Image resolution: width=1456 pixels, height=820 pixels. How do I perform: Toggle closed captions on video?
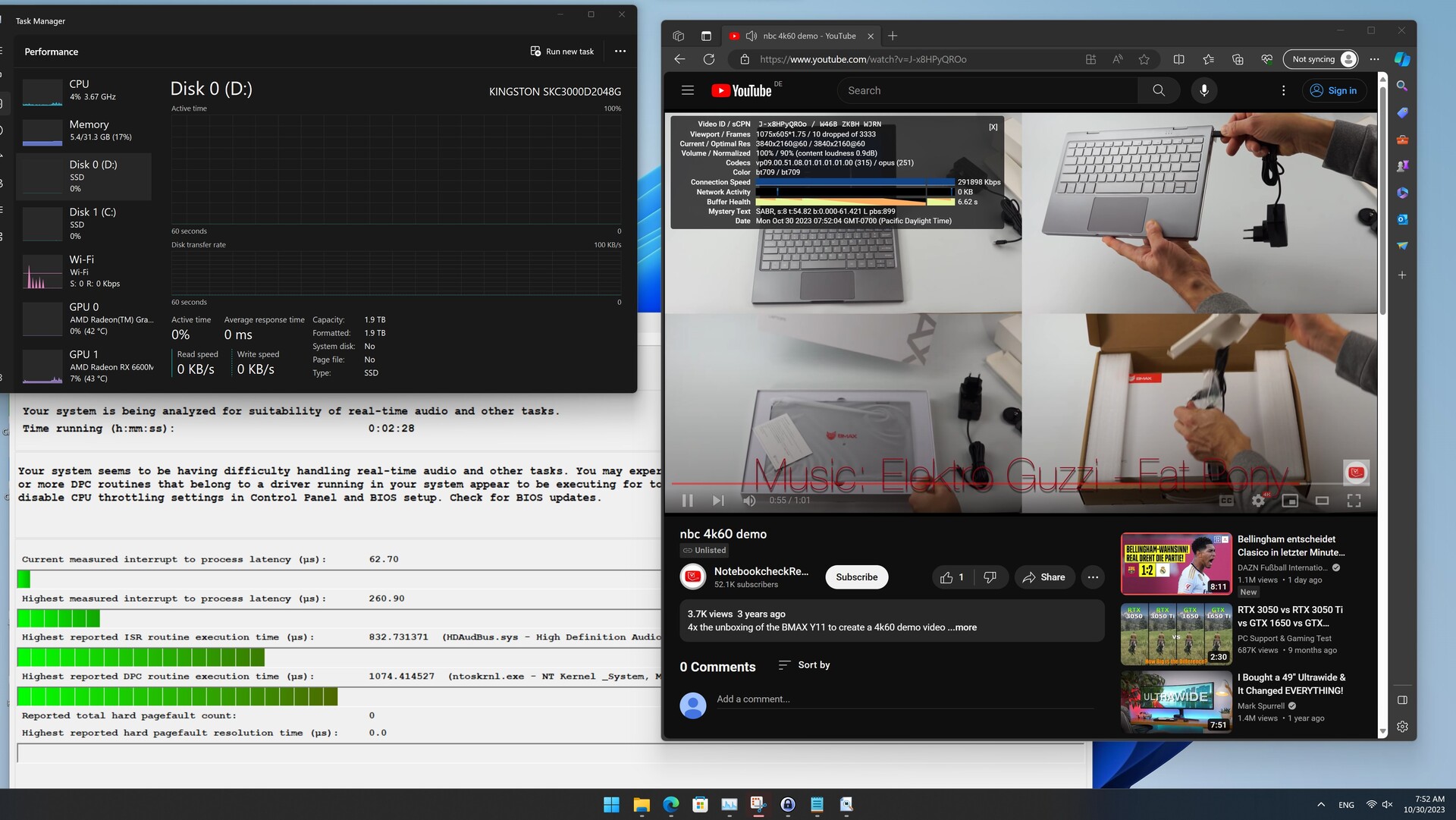point(1226,501)
